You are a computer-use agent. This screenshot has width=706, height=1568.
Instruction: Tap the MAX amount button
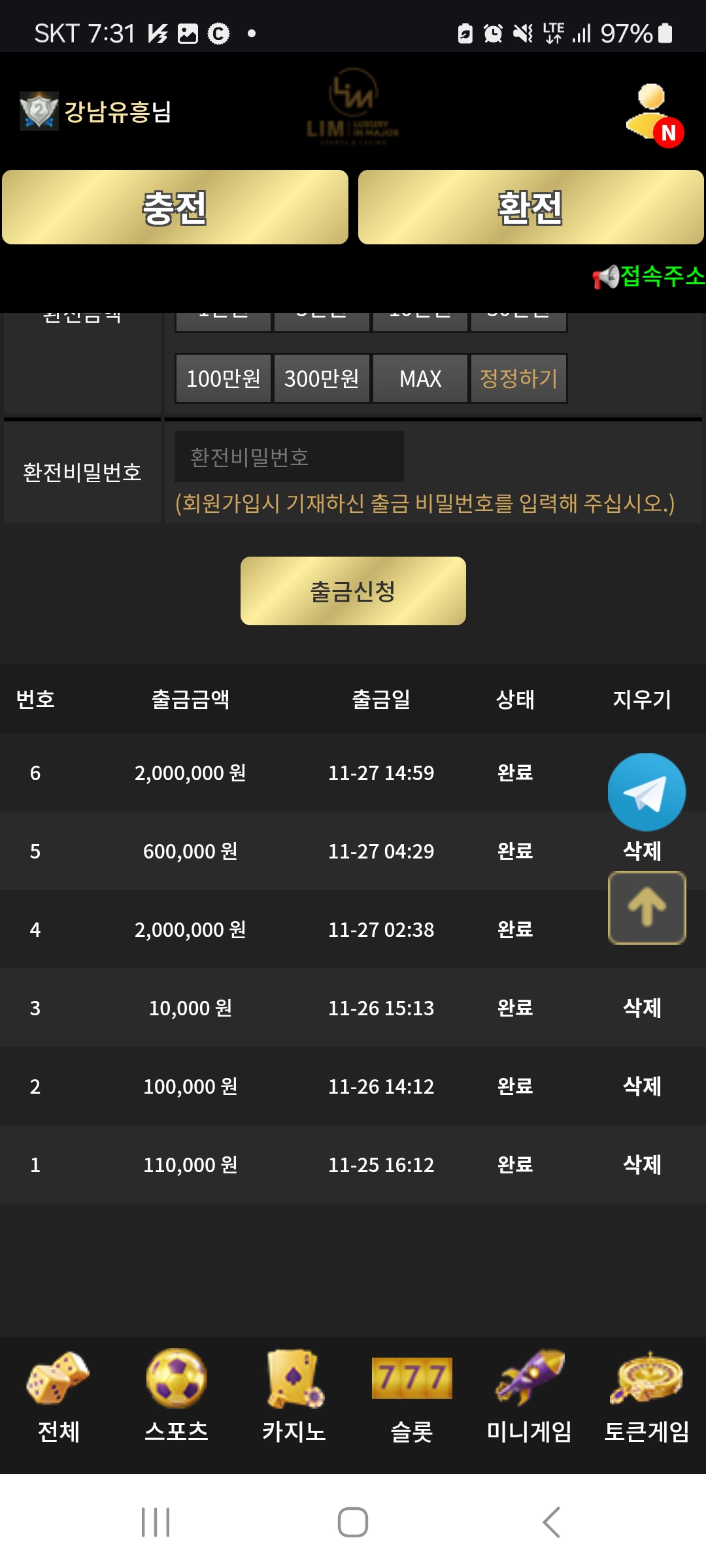pyautogui.click(x=420, y=378)
